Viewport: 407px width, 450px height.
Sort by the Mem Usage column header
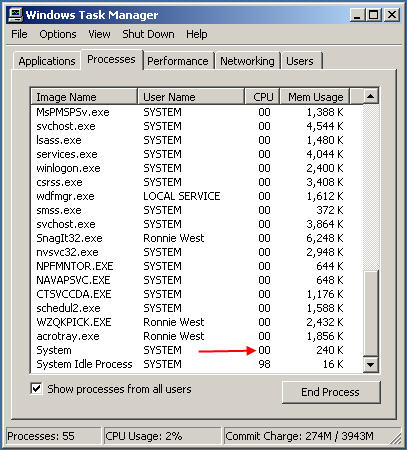[x=315, y=97]
